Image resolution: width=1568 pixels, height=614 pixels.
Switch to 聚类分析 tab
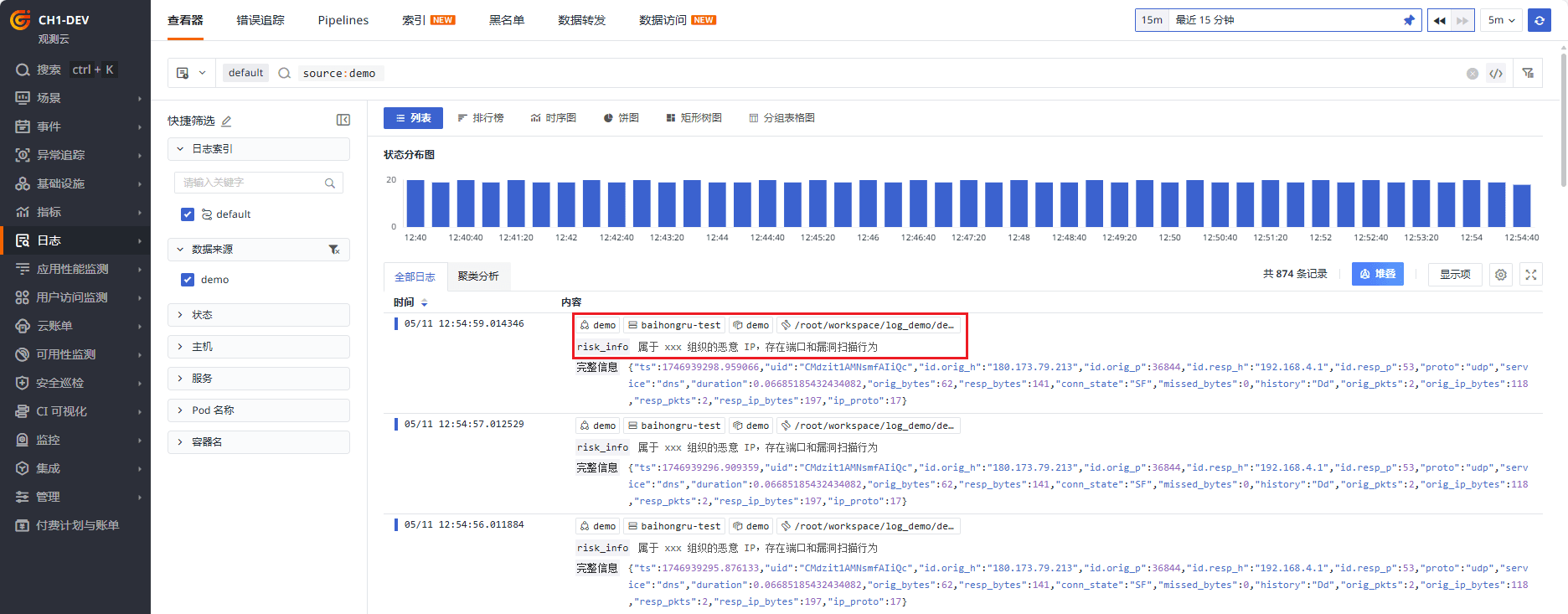click(x=478, y=276)
